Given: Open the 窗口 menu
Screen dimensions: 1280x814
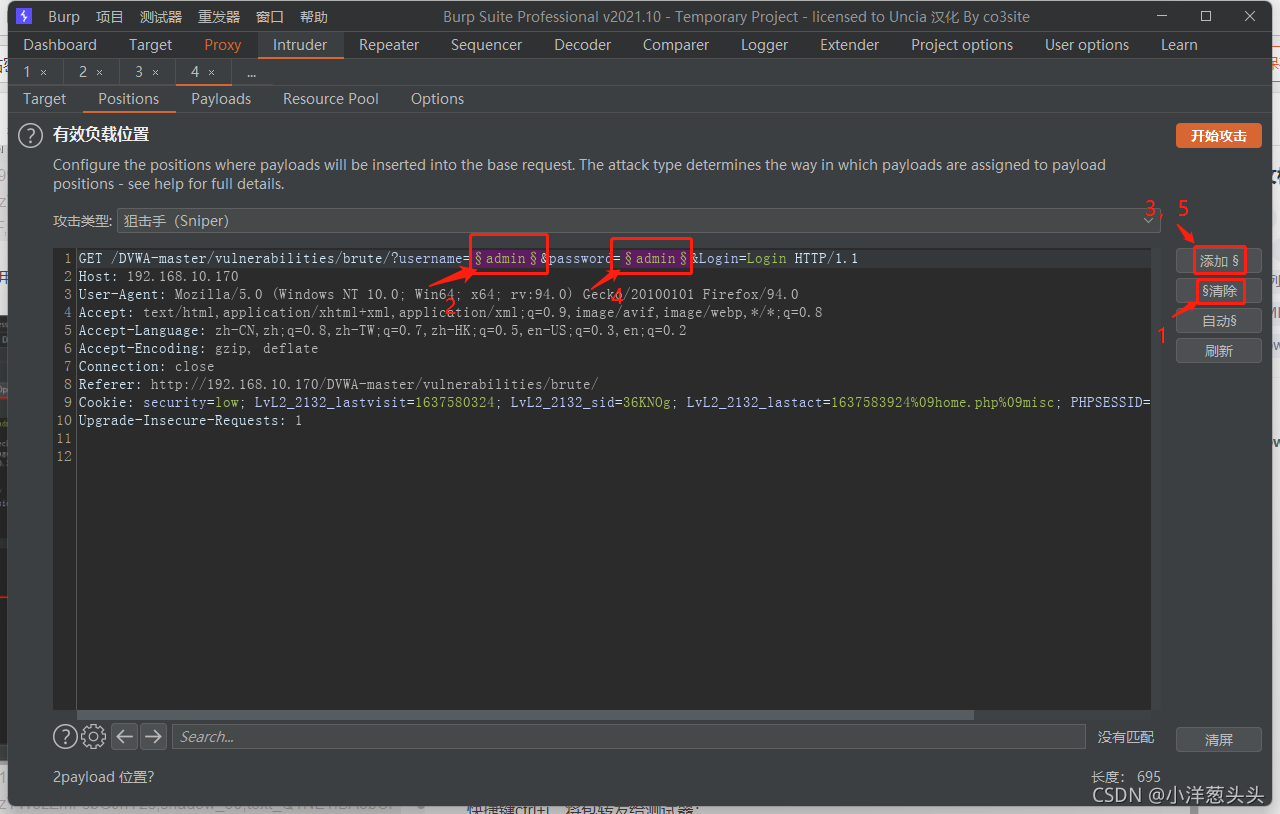Looking at the screenshot, I should [270, 17].
